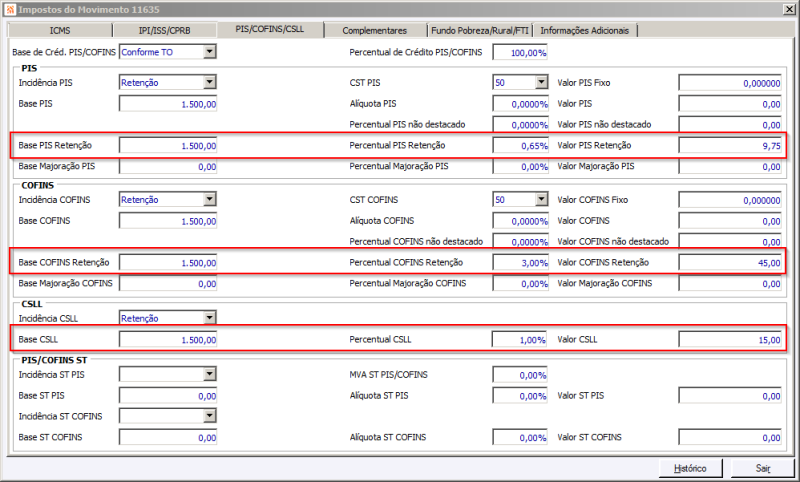Click the Valor ST COFINS field
This screenshot has width=800, height=482.
[730, 438]
